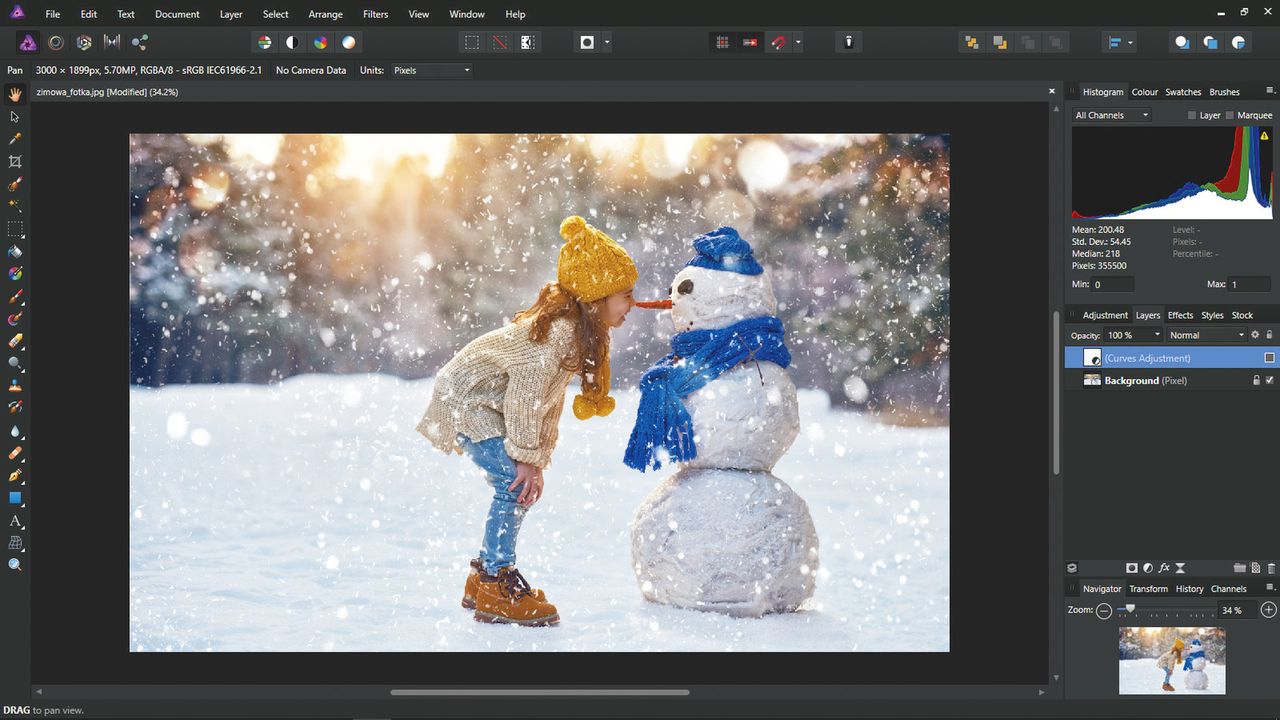Screen dimensions: 1280x720
Task: Switch to the Develop persona
Action: click(84, 42)
